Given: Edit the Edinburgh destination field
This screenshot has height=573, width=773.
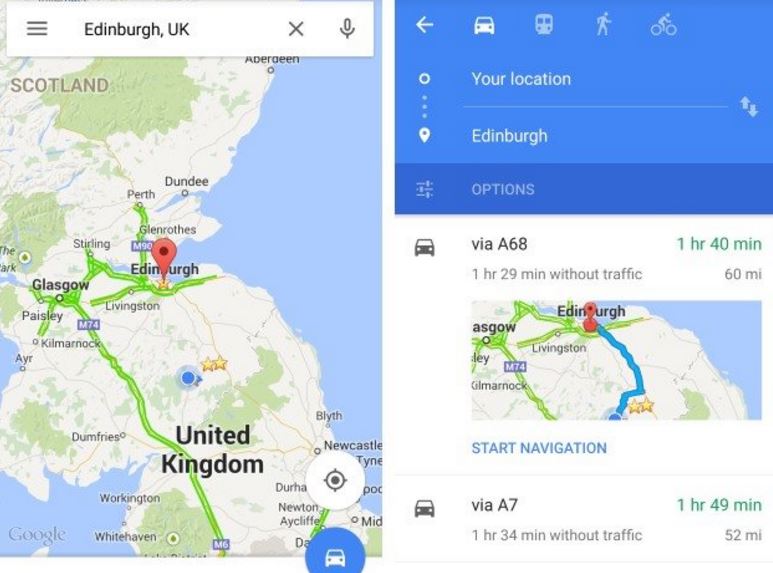Looking at the screenshot, I should [x=595, y=136].
